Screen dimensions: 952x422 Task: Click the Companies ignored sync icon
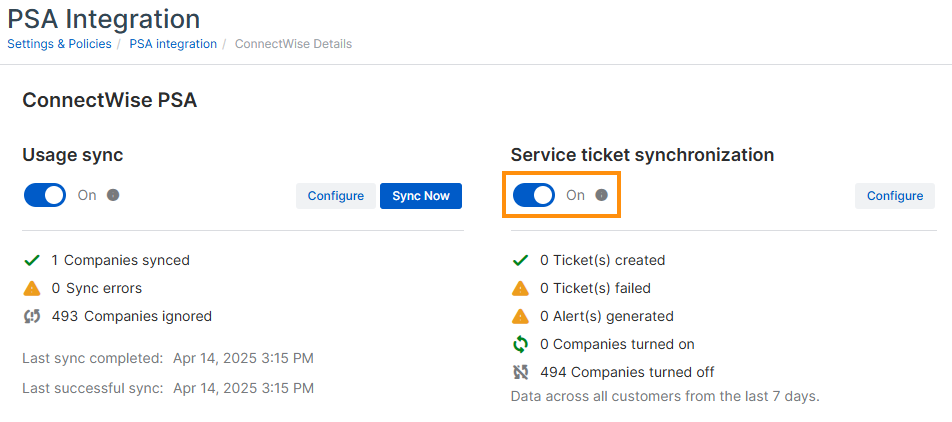(x=32, y=316)
